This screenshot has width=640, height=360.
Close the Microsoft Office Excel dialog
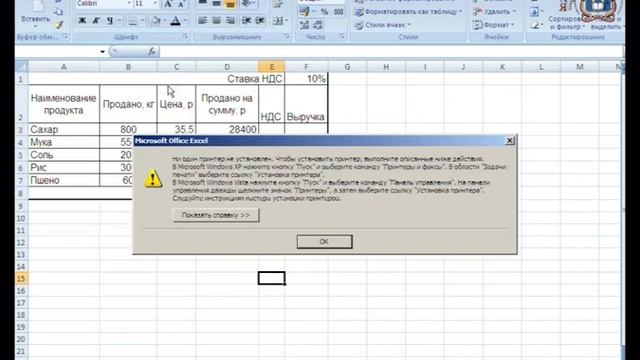click(x=509, y=140)
